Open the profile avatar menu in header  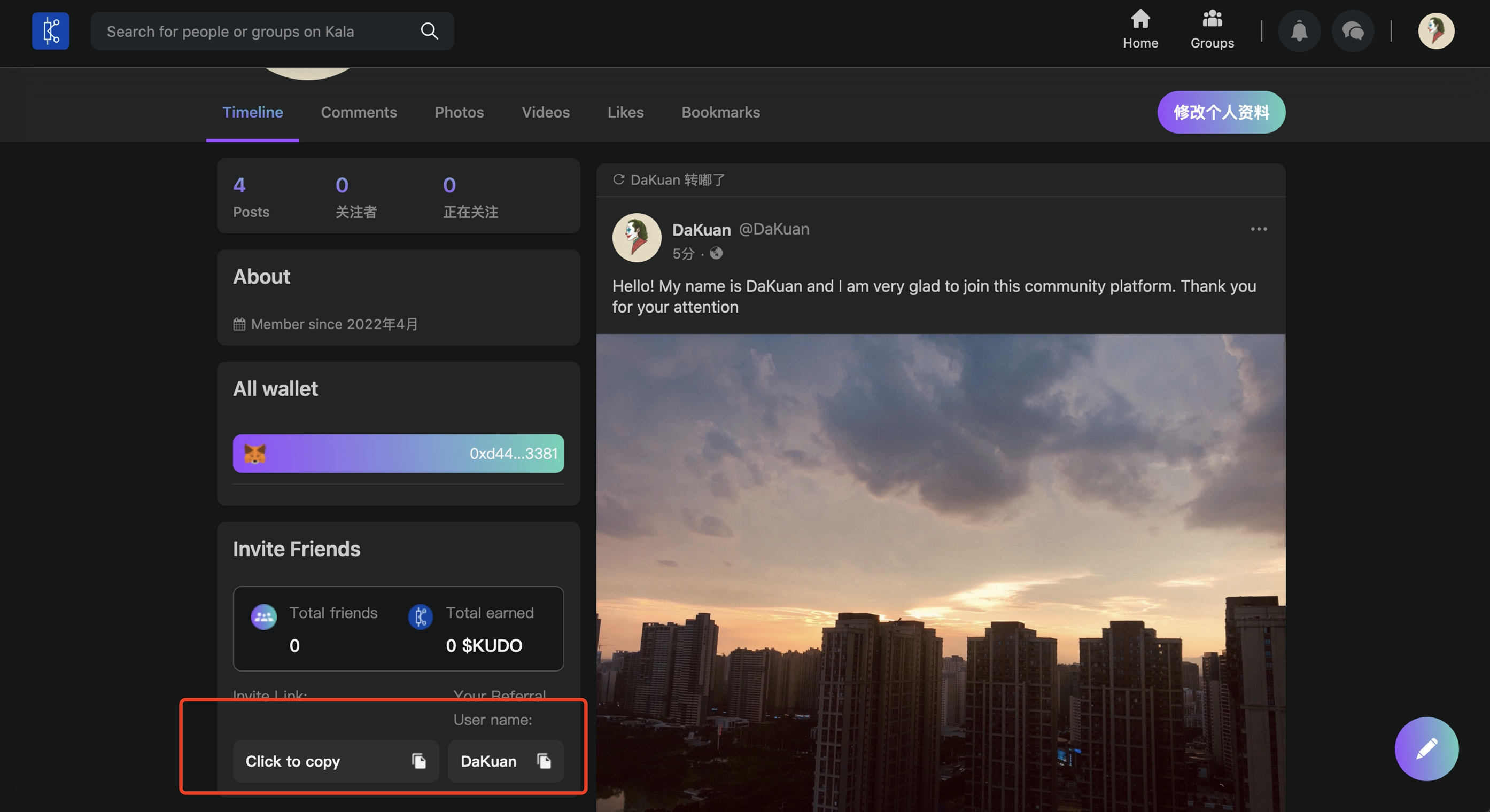1435,30
